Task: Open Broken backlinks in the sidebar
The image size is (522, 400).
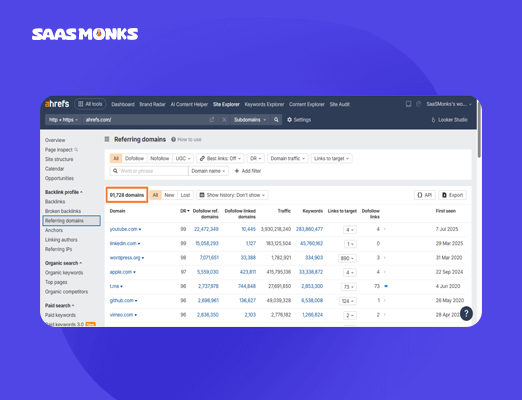Action: pyautogui.click(x=63, y=211)
